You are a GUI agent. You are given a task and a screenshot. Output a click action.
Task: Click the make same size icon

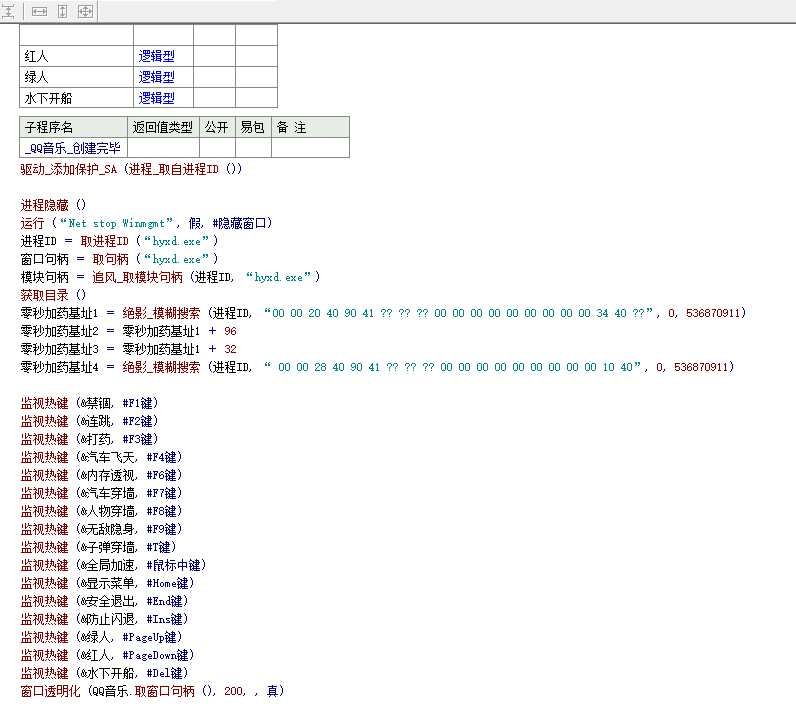[x=85, y=11]
